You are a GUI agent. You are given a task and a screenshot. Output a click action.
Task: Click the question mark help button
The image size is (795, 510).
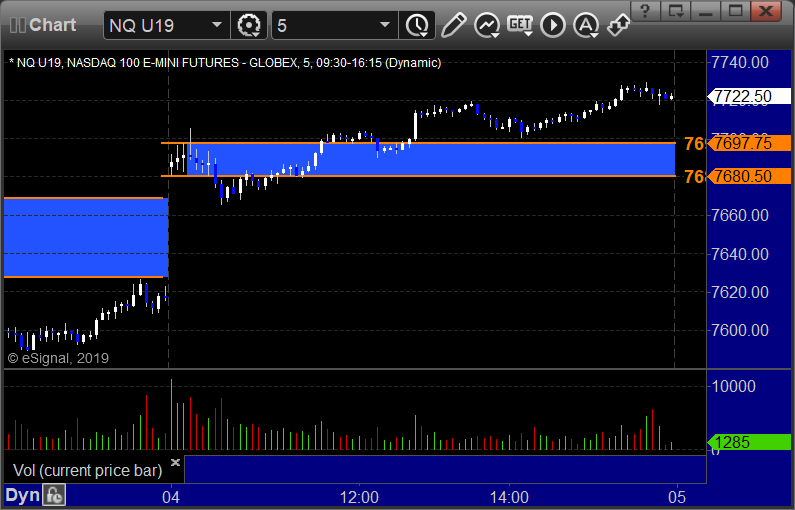(645, 11)
